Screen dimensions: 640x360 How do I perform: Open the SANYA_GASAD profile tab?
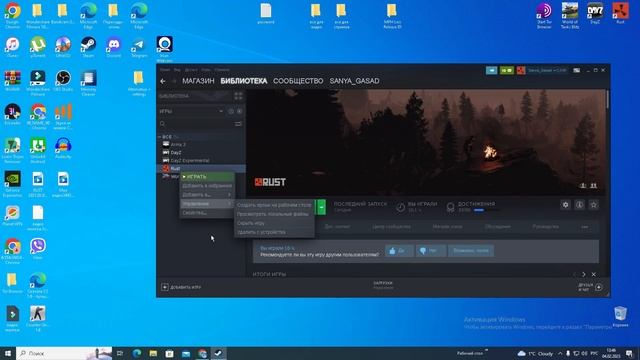(354, 81)
